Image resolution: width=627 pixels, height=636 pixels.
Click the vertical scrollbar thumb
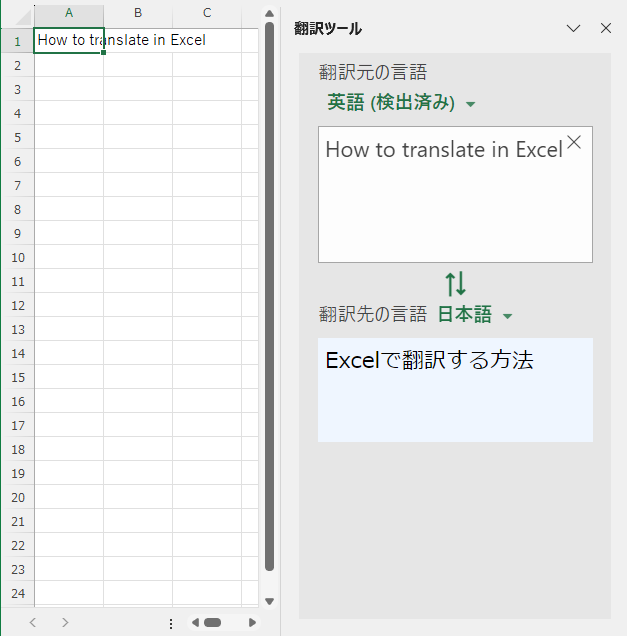click(x=269, y=297)
